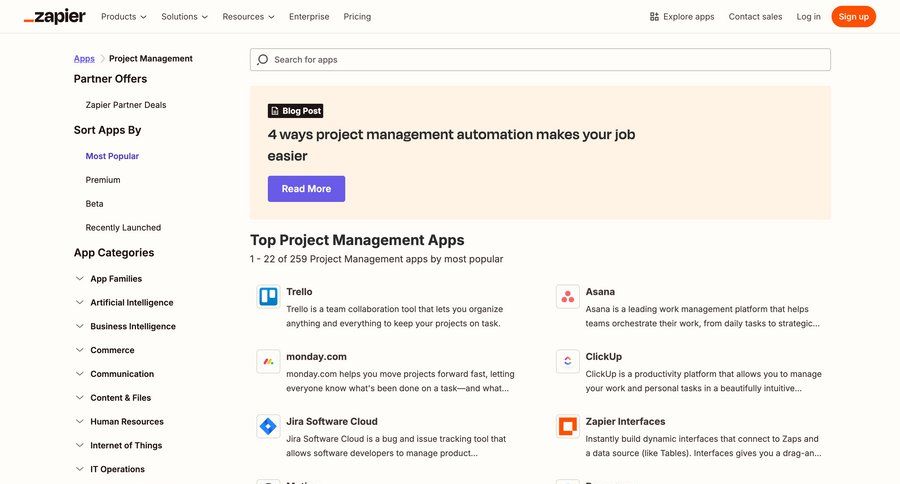
Task: Expand the Communication category chevron
Action: point(79,374)
